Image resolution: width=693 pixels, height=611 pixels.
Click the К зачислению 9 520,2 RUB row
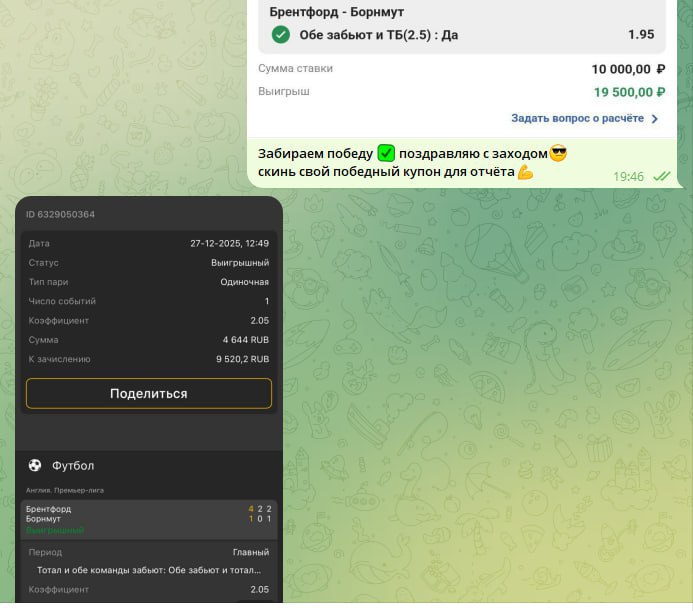(148, 358)
